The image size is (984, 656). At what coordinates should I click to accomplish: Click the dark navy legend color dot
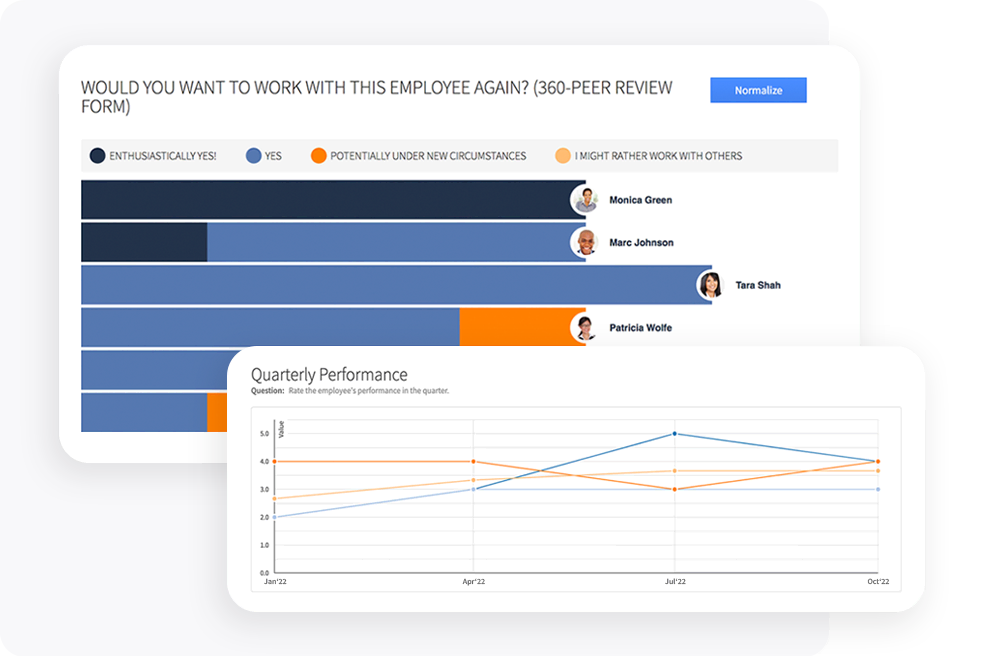coord(98,156)
